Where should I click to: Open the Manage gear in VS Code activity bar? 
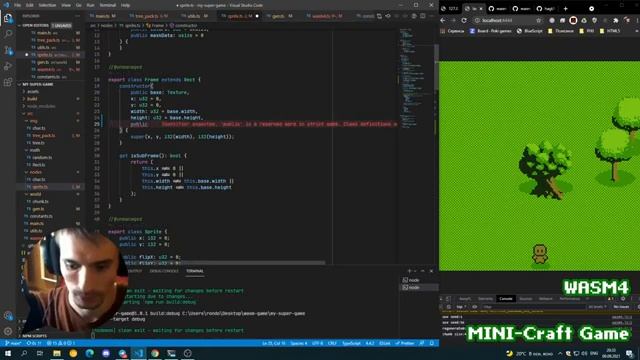[x=8, y=331]
